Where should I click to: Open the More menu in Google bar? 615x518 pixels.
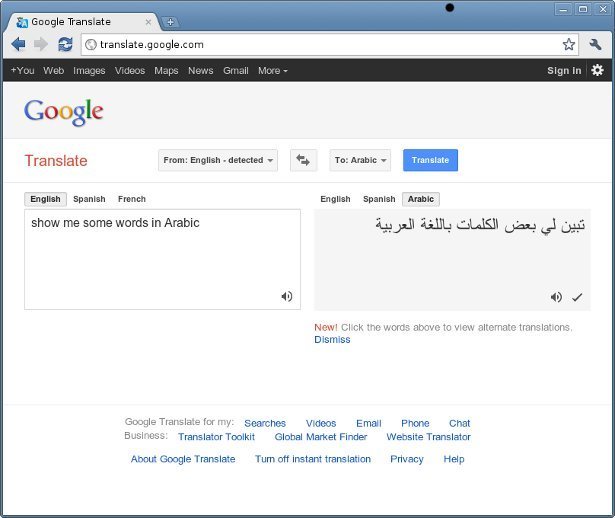tap(272, 71)
